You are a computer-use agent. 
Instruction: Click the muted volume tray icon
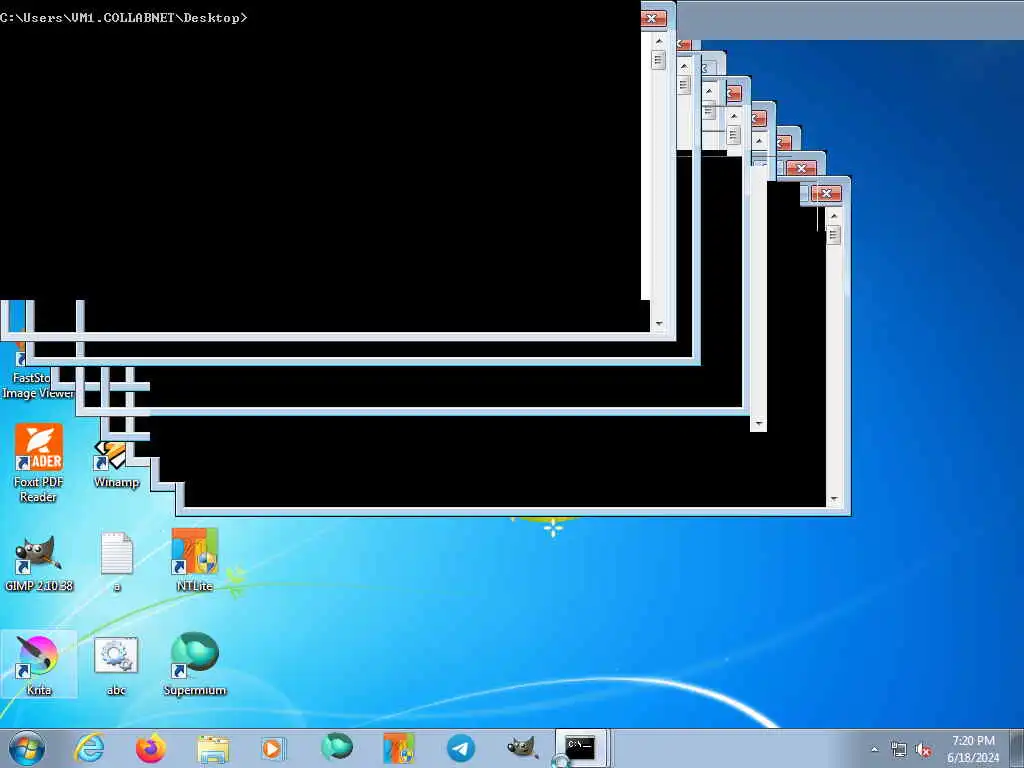pos(923,750)
